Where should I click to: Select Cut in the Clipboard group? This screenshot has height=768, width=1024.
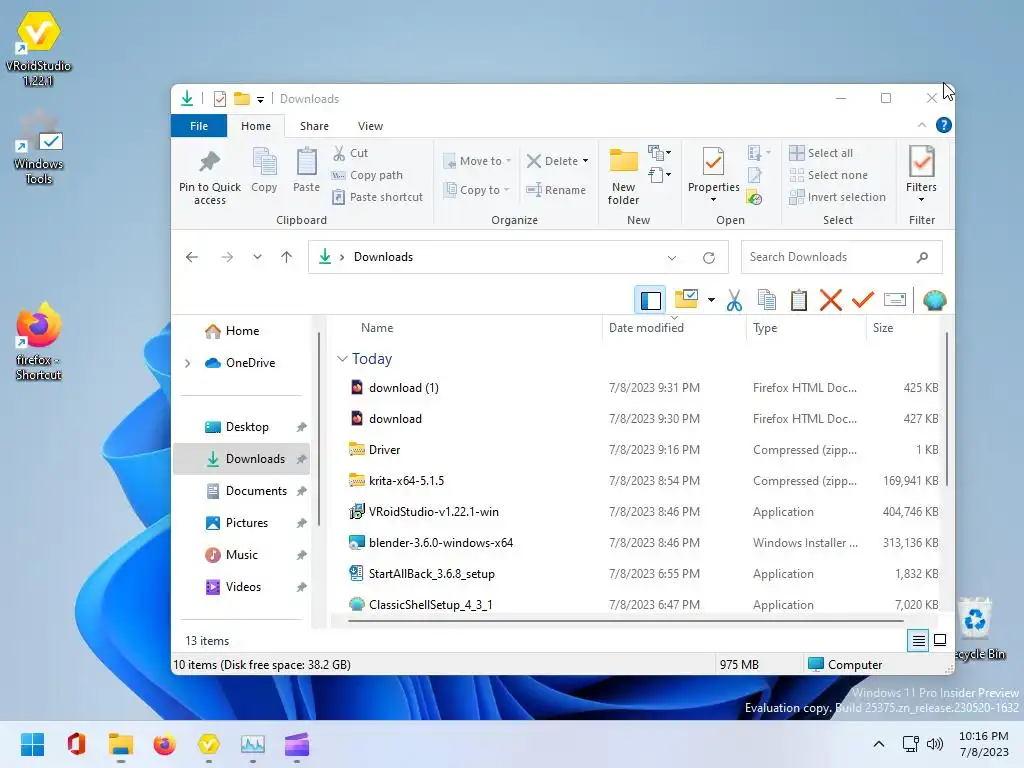click(x=351, y=153)
